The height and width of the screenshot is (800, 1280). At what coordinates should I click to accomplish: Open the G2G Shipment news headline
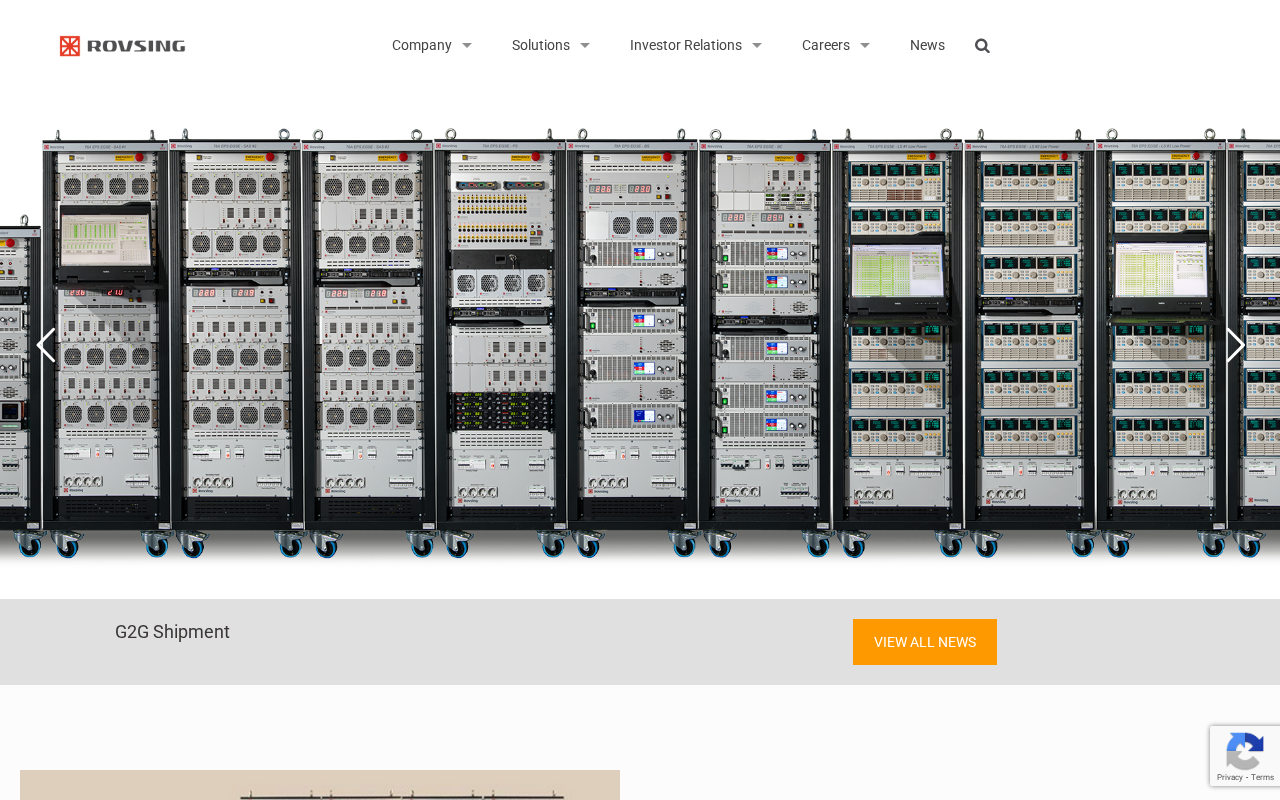pyautogui.click(x=172, y=632)
